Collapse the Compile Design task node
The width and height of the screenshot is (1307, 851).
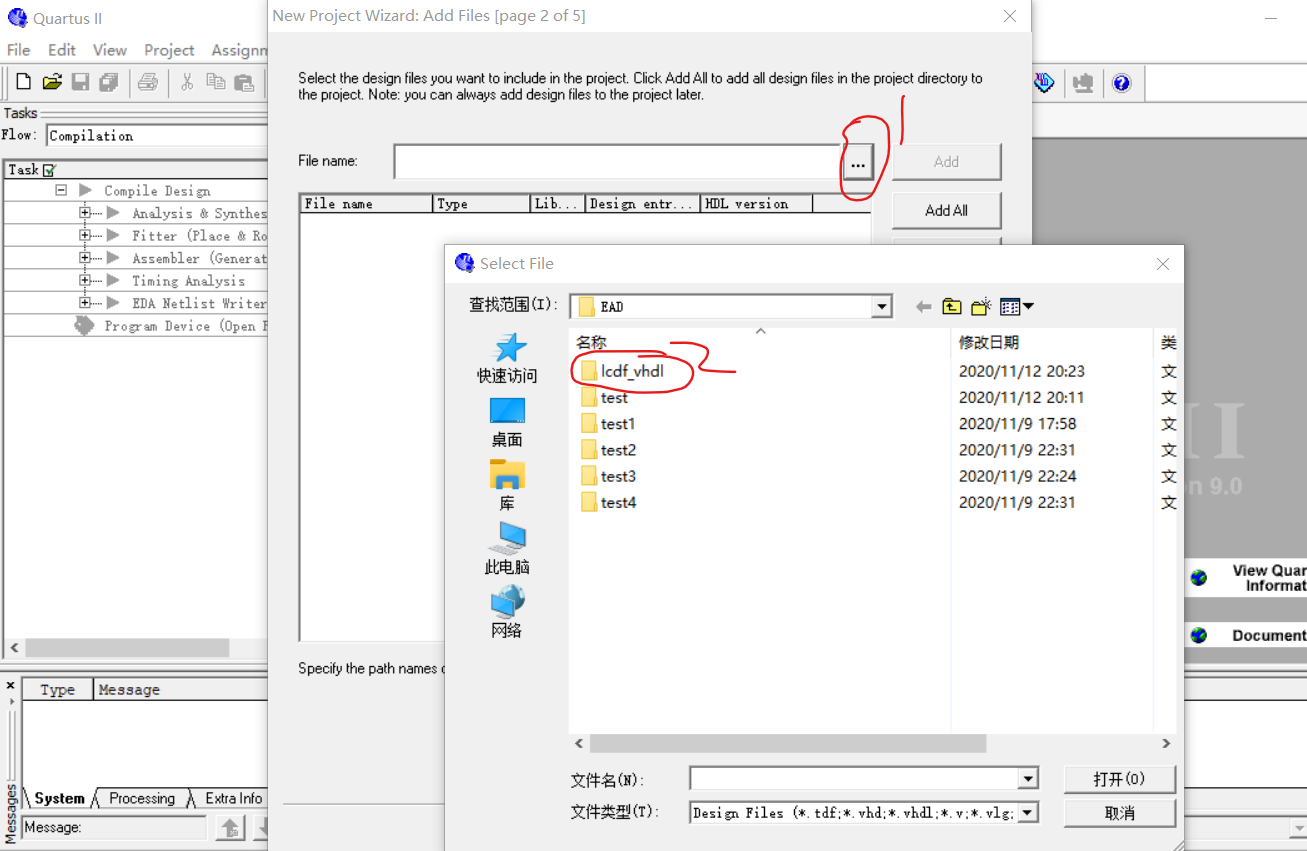[x=60, y=190]
